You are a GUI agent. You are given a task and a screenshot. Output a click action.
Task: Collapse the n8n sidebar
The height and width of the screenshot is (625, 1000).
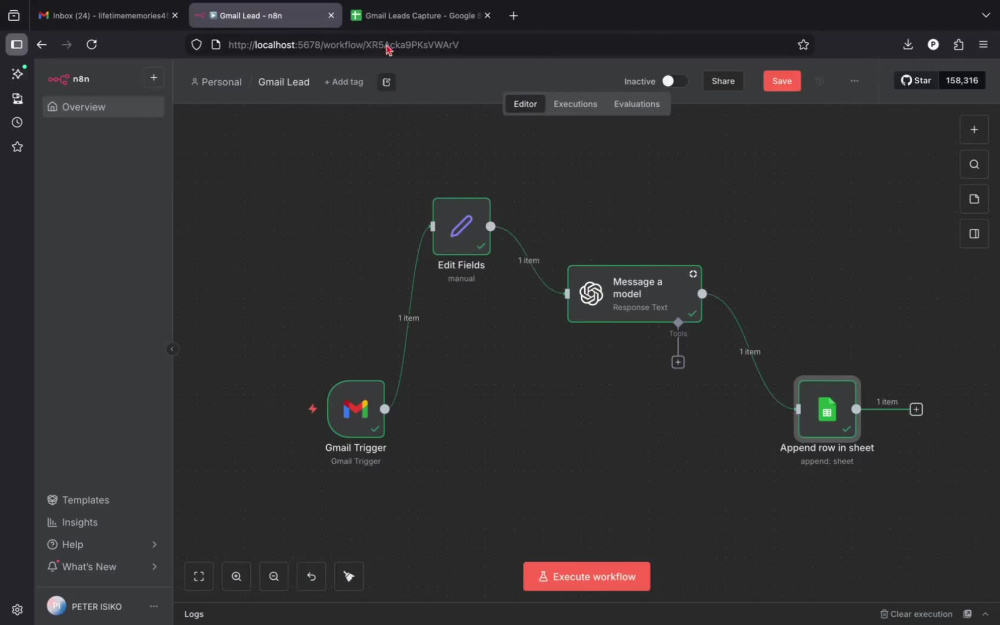click(x=172, y=349)
